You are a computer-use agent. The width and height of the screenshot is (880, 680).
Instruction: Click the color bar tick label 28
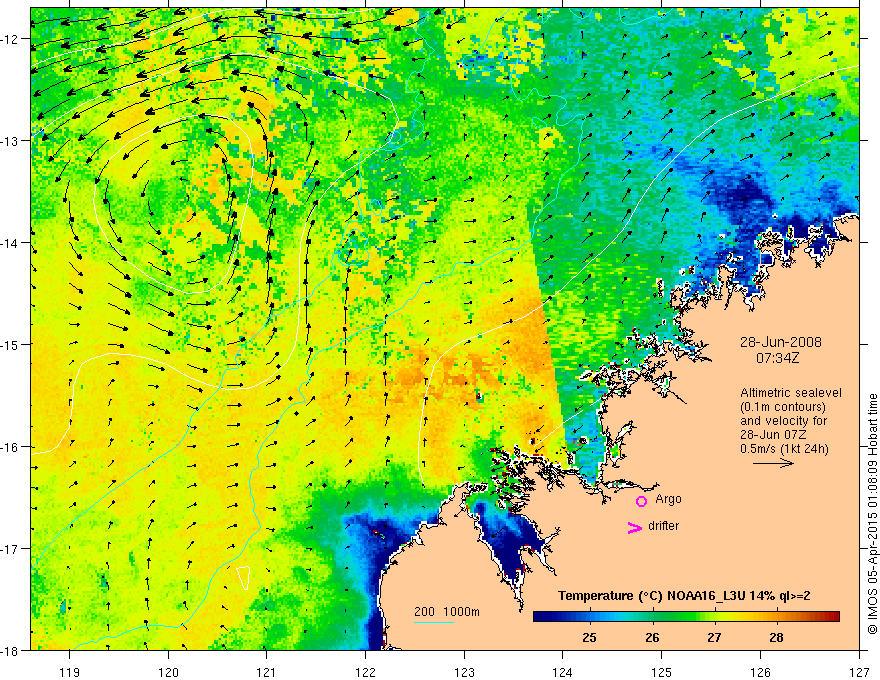coord(776,637)
